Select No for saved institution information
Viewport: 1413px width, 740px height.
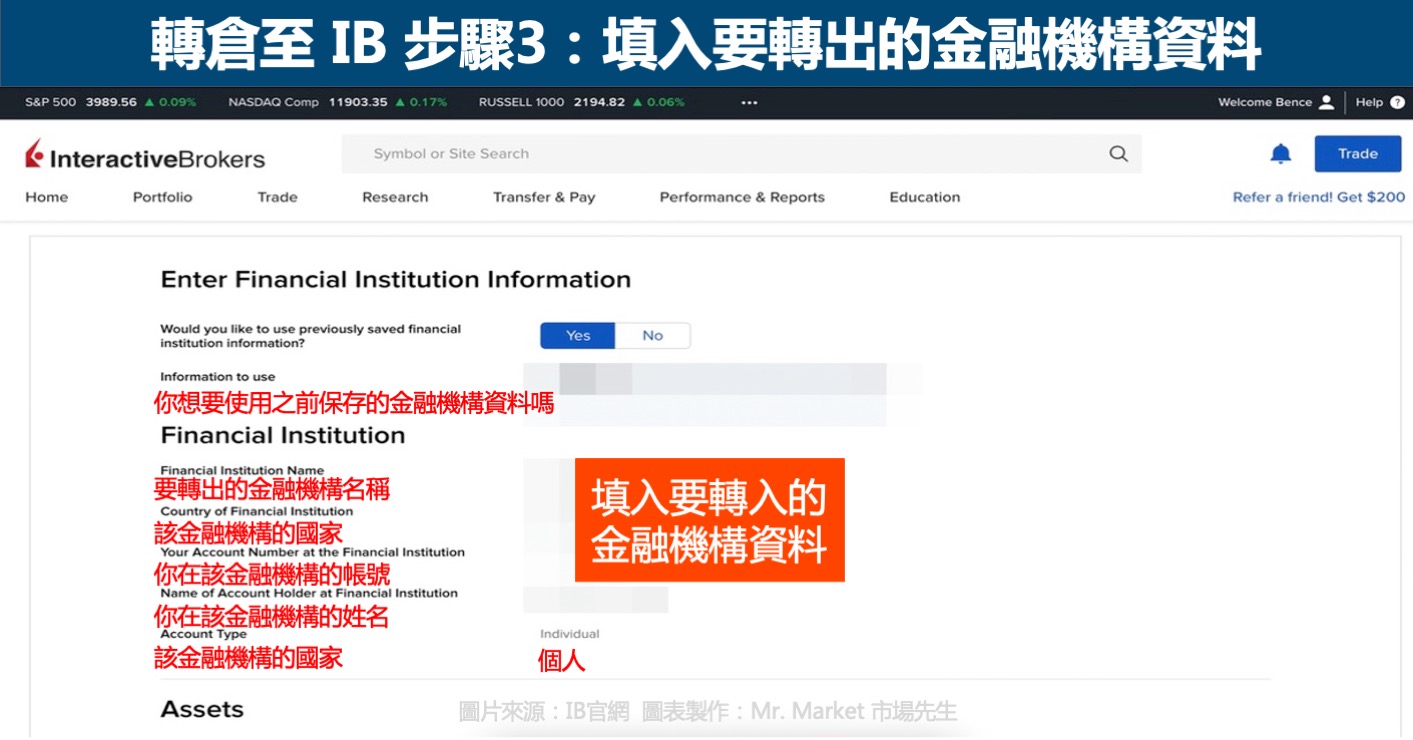[653, 336]
